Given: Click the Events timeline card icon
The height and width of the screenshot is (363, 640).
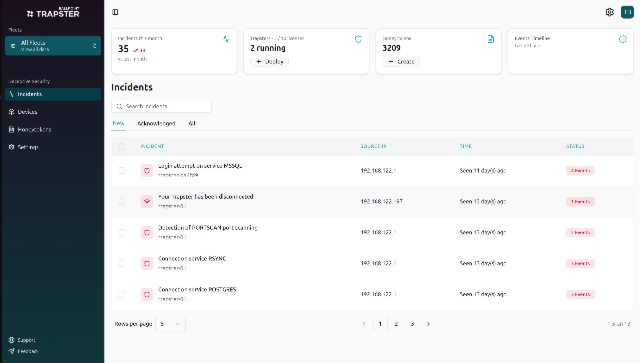Looking at the screenshot, I should [x=622, y=39].
